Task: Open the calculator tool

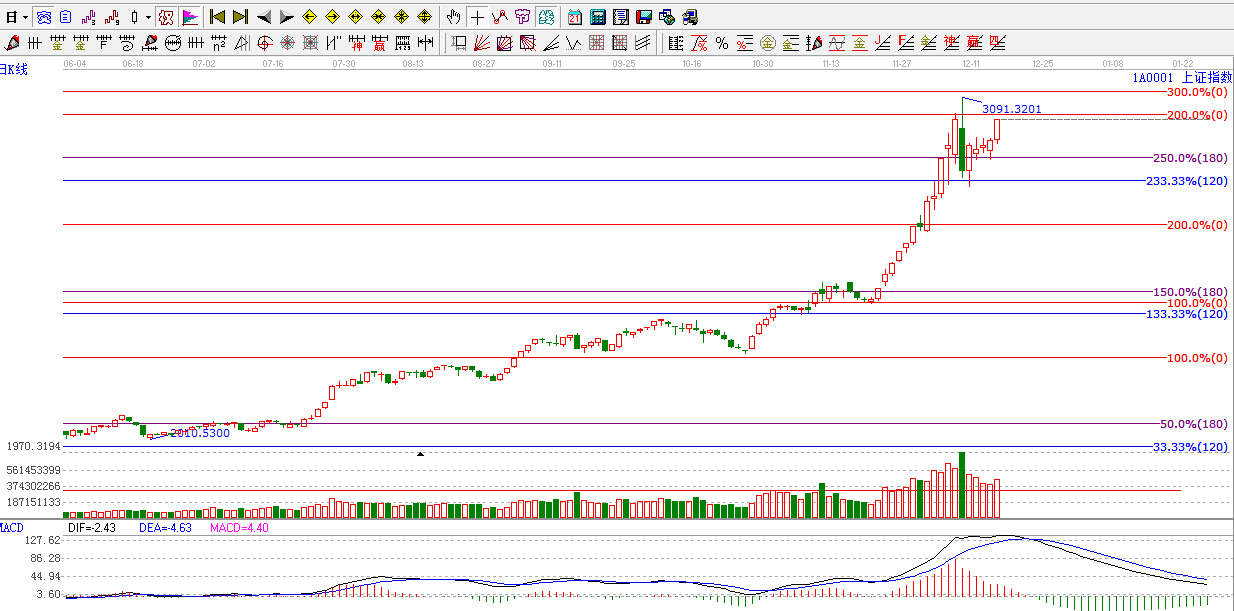Action: (597, 17)
